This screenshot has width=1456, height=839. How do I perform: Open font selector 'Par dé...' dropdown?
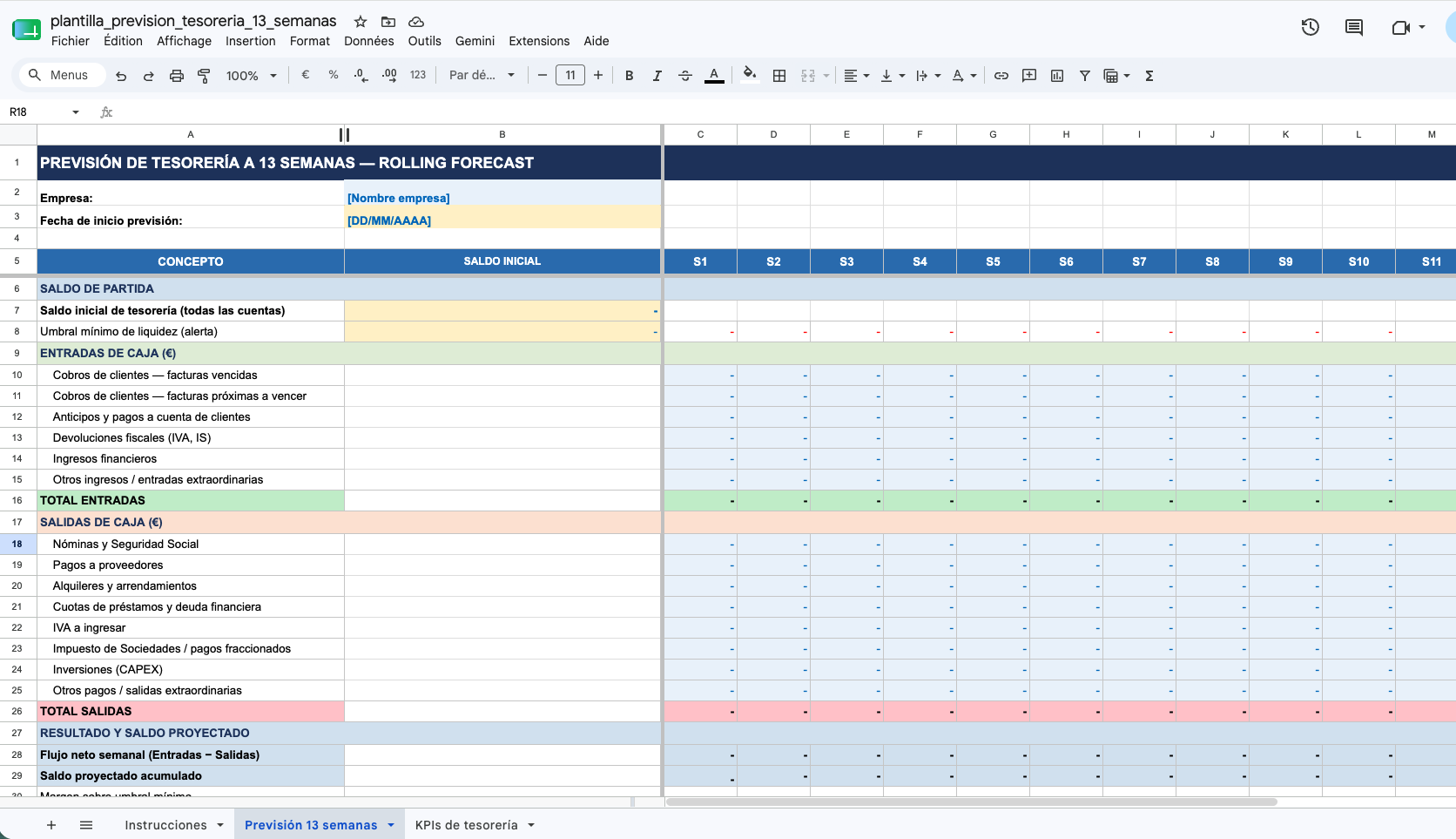[x=482, y=76]
